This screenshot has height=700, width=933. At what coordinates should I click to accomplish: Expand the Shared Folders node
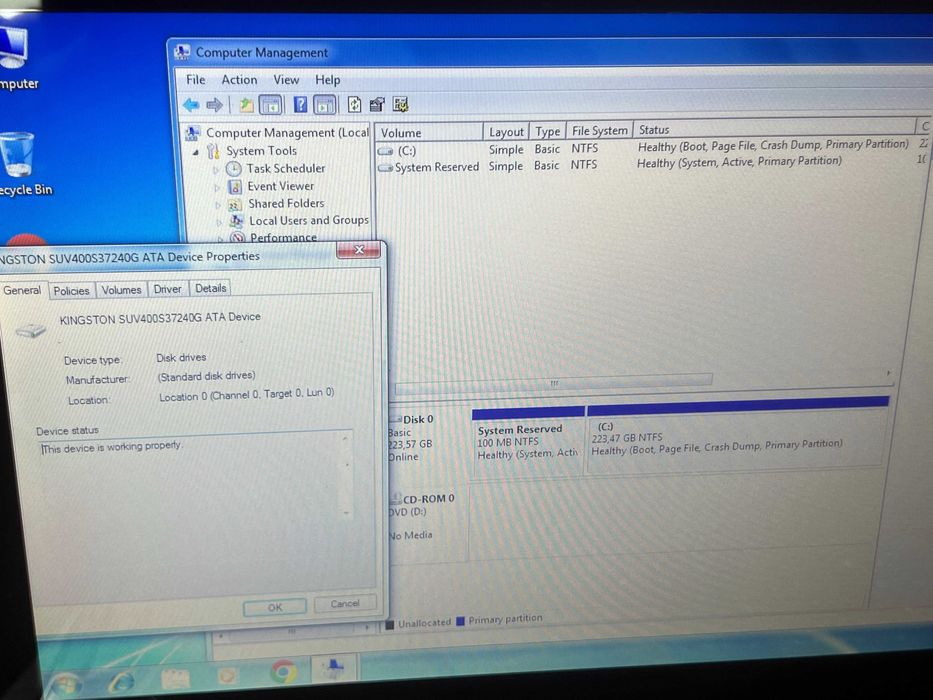[218, 205]
